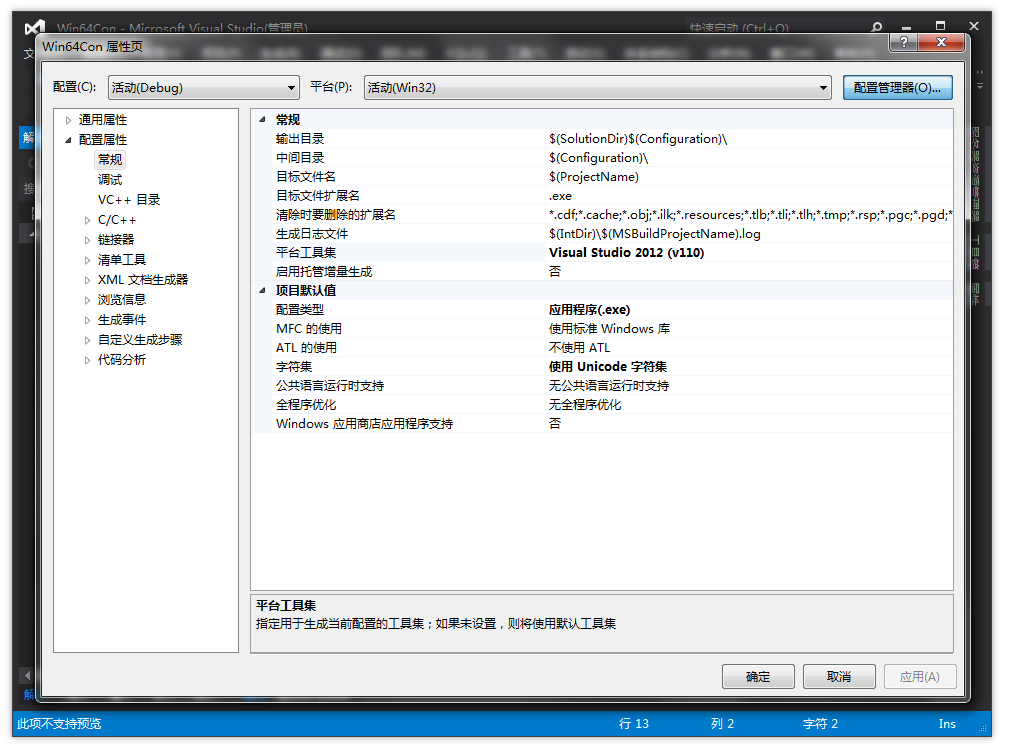Expand the C/C++ node arrow
The image size is (1009, 755).
(x=88, y=220)
